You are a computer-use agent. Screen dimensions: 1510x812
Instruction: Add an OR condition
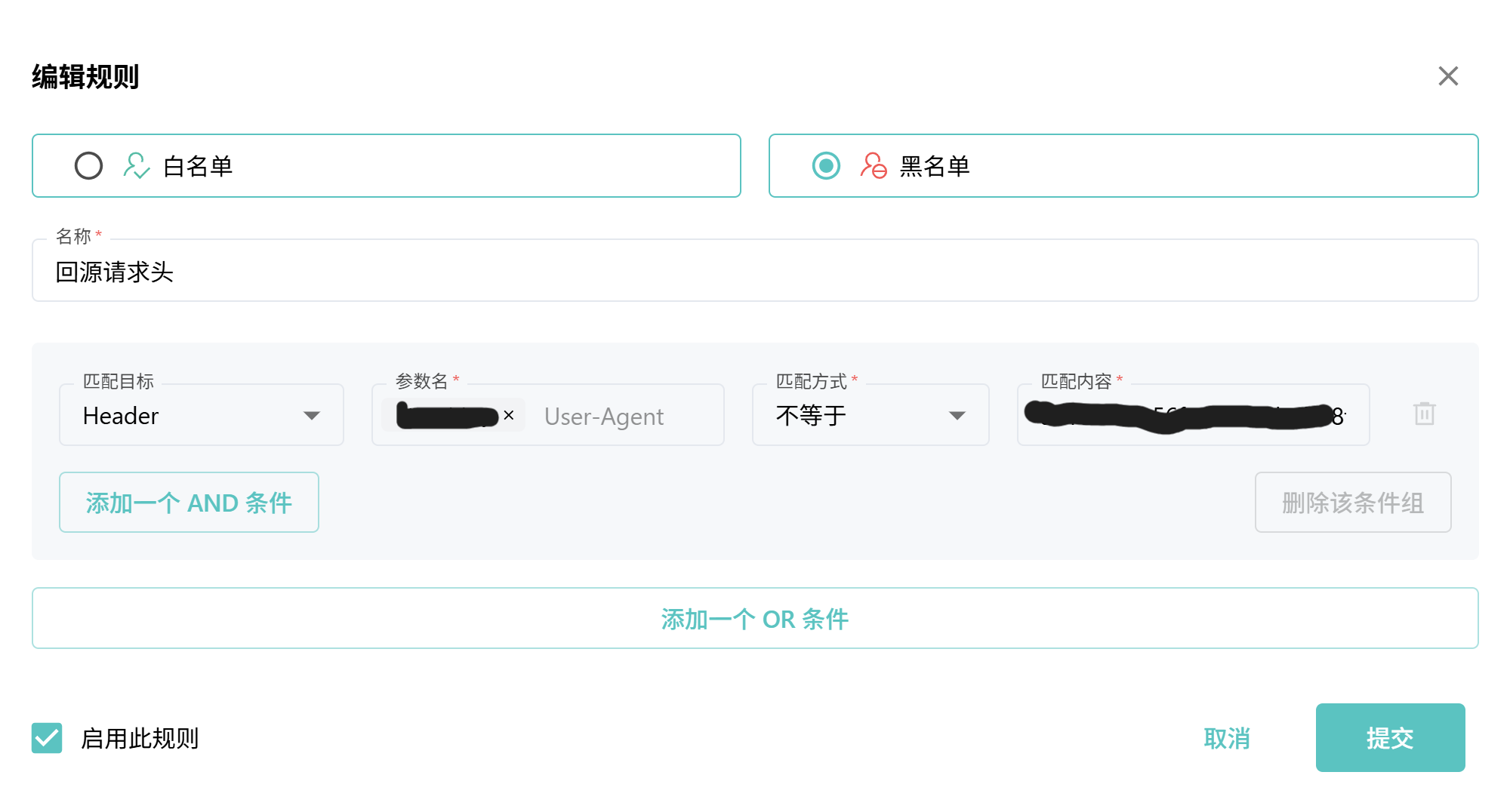tap(755, 619)
